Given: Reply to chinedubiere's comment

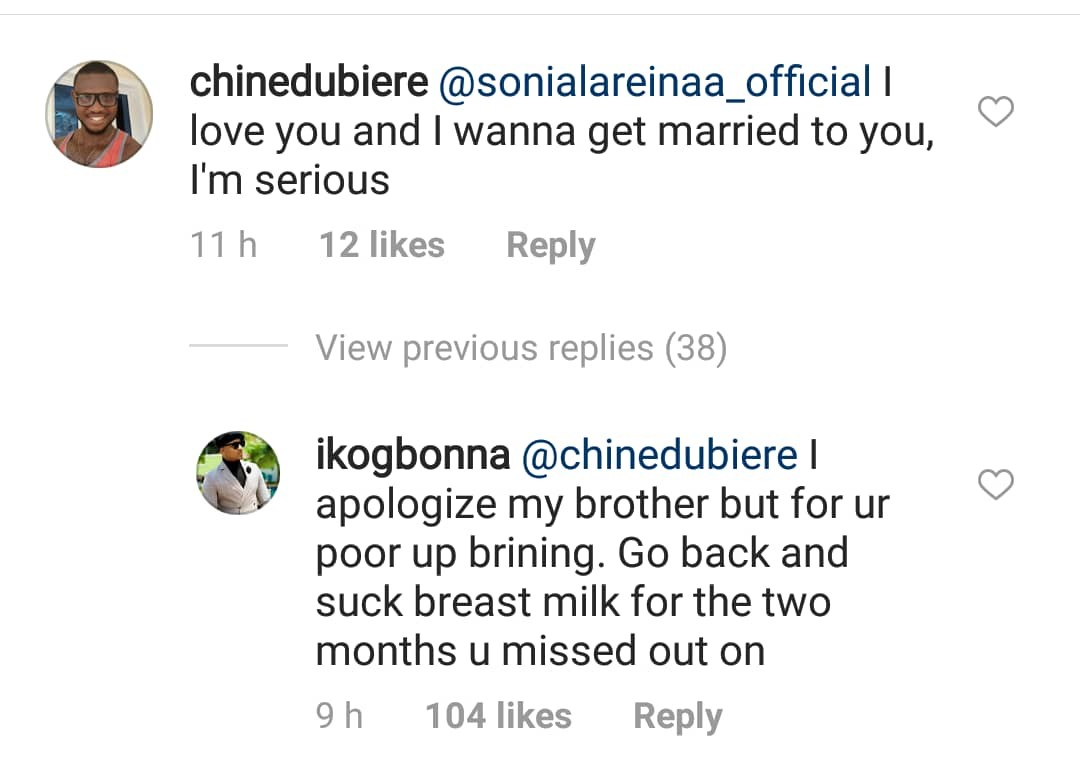Looking at the screenshot, I should (550, 245).
